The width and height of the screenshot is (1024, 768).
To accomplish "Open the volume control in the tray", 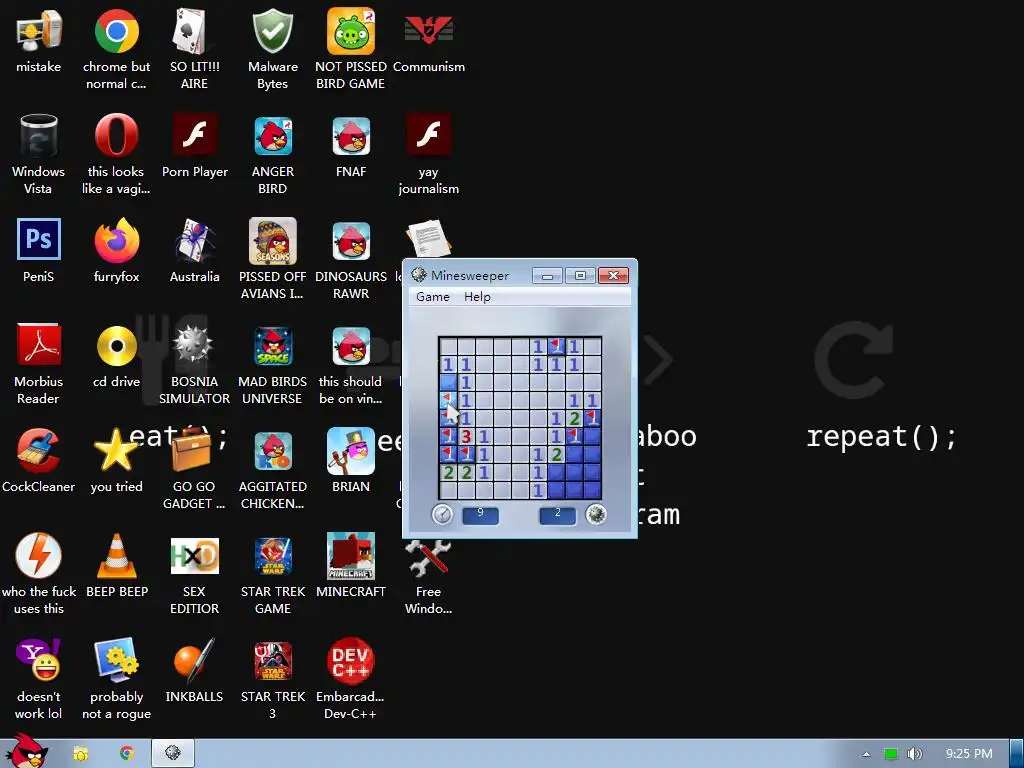I will 914,754.
